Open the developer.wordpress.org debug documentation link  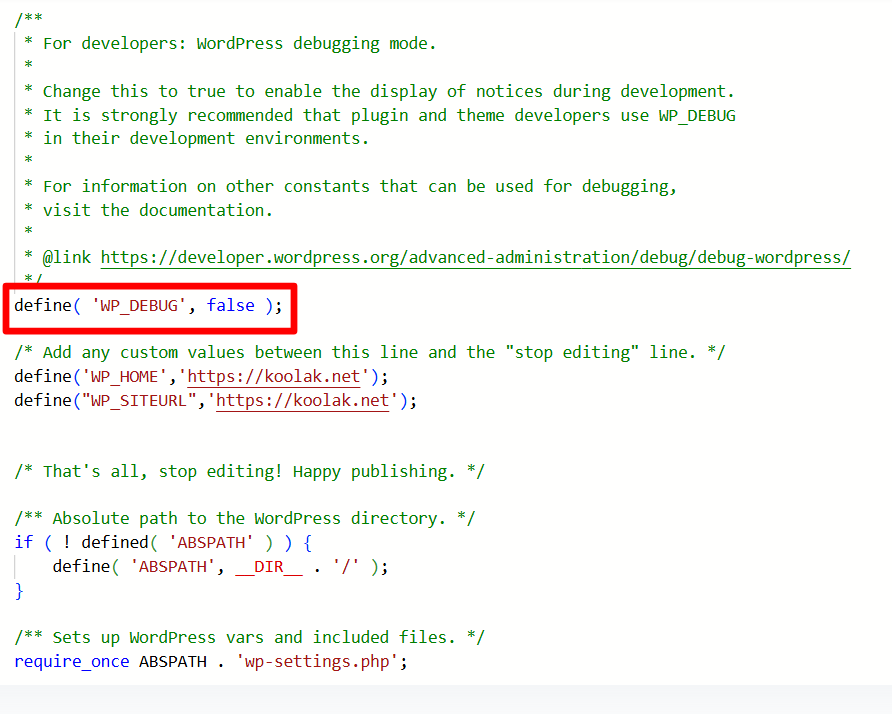(476, 258)
